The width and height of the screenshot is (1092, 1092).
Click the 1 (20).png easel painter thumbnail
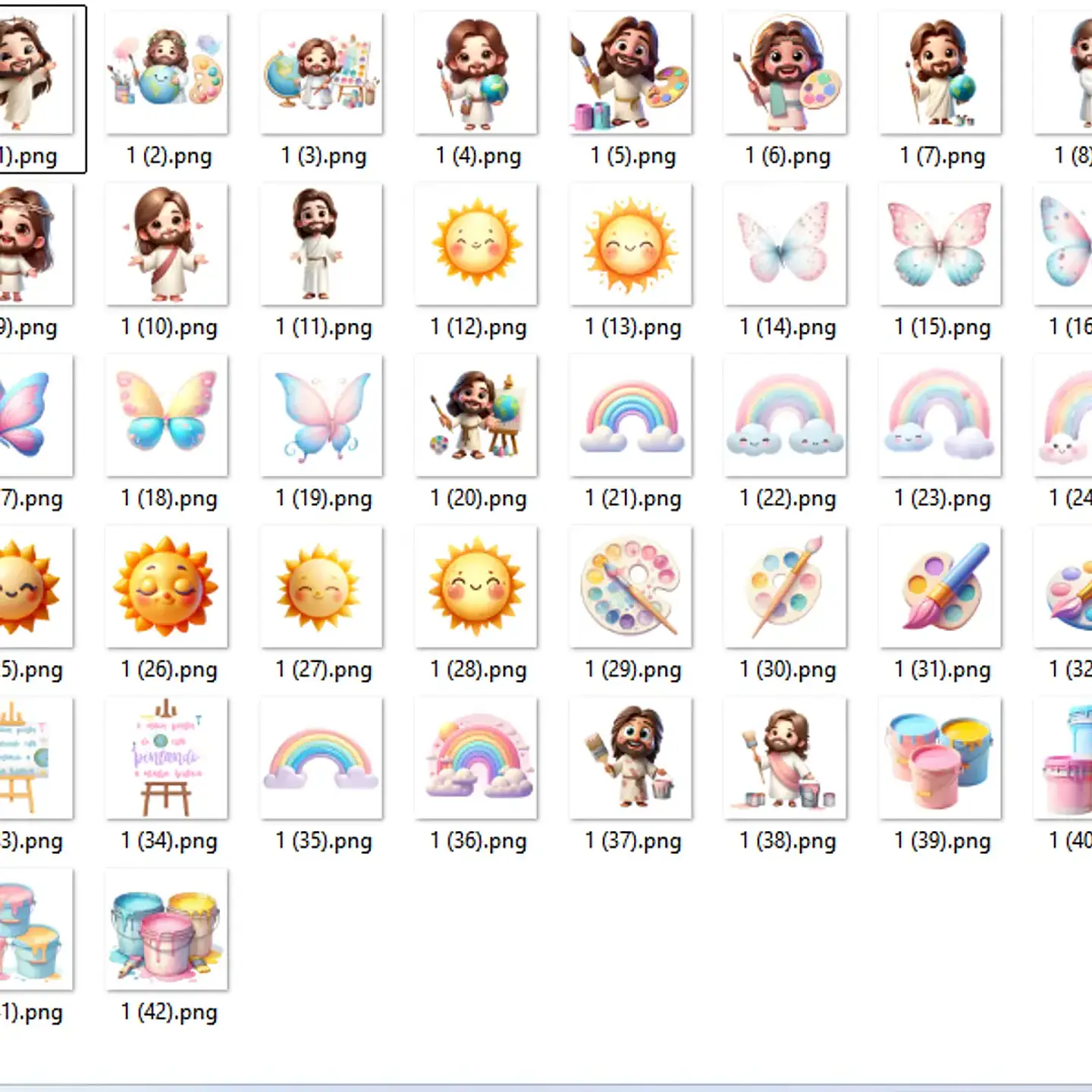(476, 416)
